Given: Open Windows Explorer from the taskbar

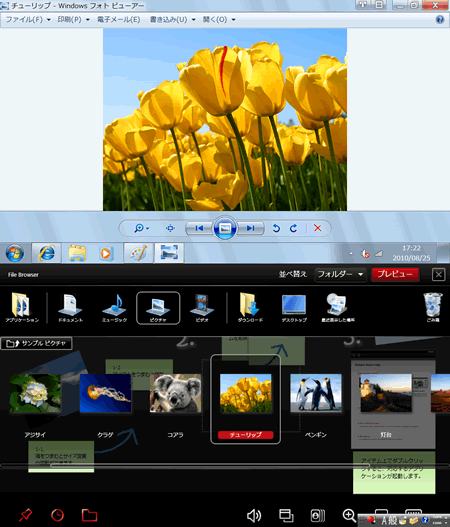Looking at the screenshot, I should [x=77, y=253].
